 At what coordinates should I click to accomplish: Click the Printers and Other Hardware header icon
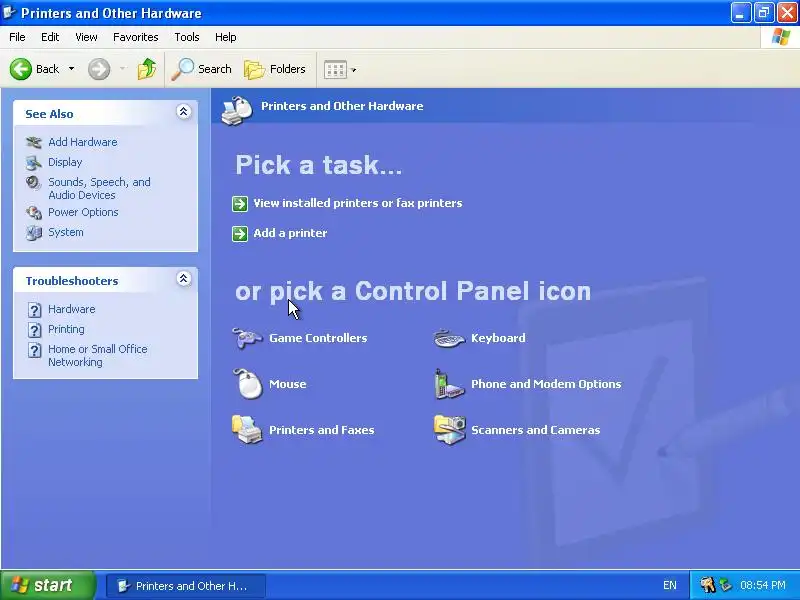point(237,110)
